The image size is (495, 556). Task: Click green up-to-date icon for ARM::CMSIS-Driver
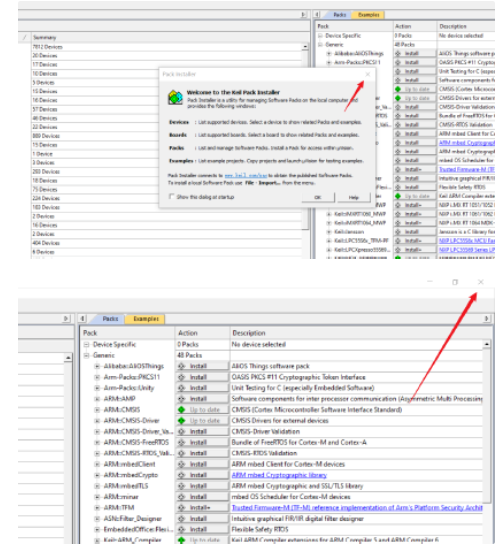coord(182,421)
